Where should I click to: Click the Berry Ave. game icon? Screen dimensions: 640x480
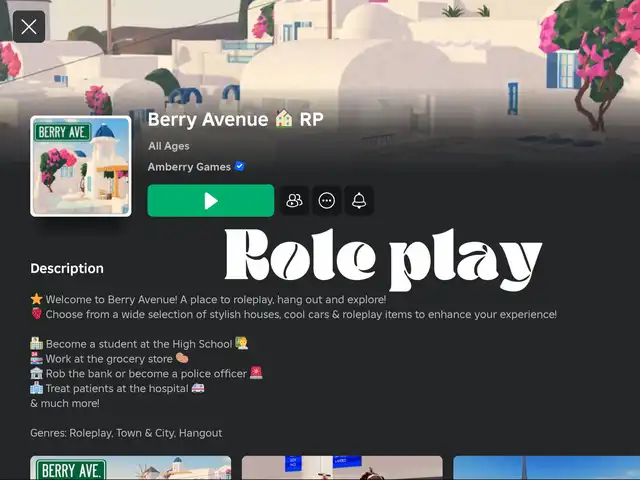81,166
